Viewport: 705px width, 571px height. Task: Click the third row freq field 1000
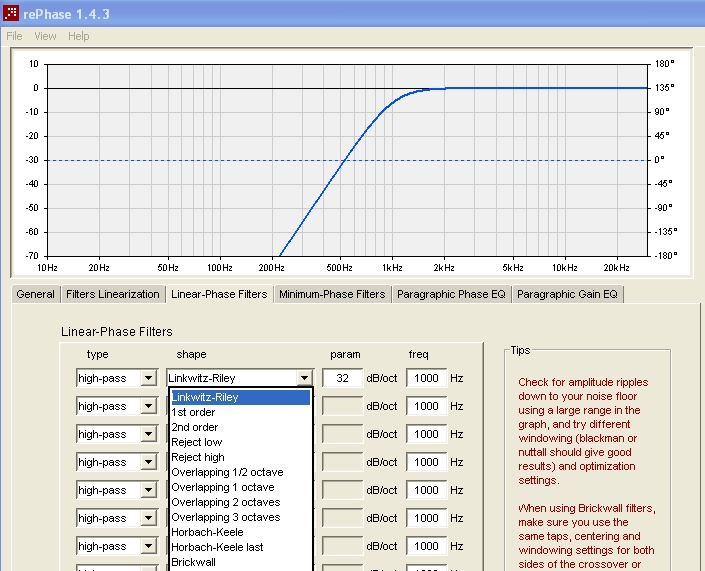(x=426, y=434)
